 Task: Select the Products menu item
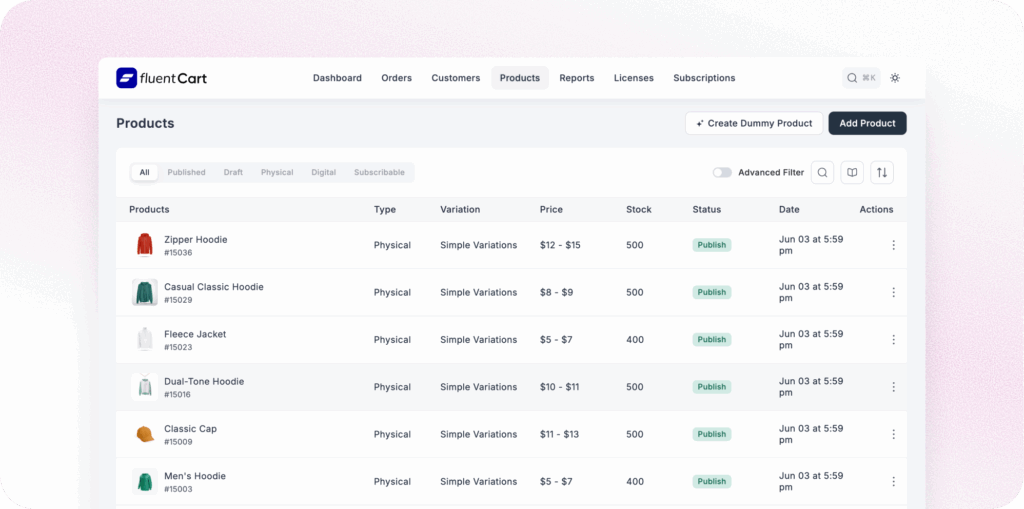(x=520, y=78)
